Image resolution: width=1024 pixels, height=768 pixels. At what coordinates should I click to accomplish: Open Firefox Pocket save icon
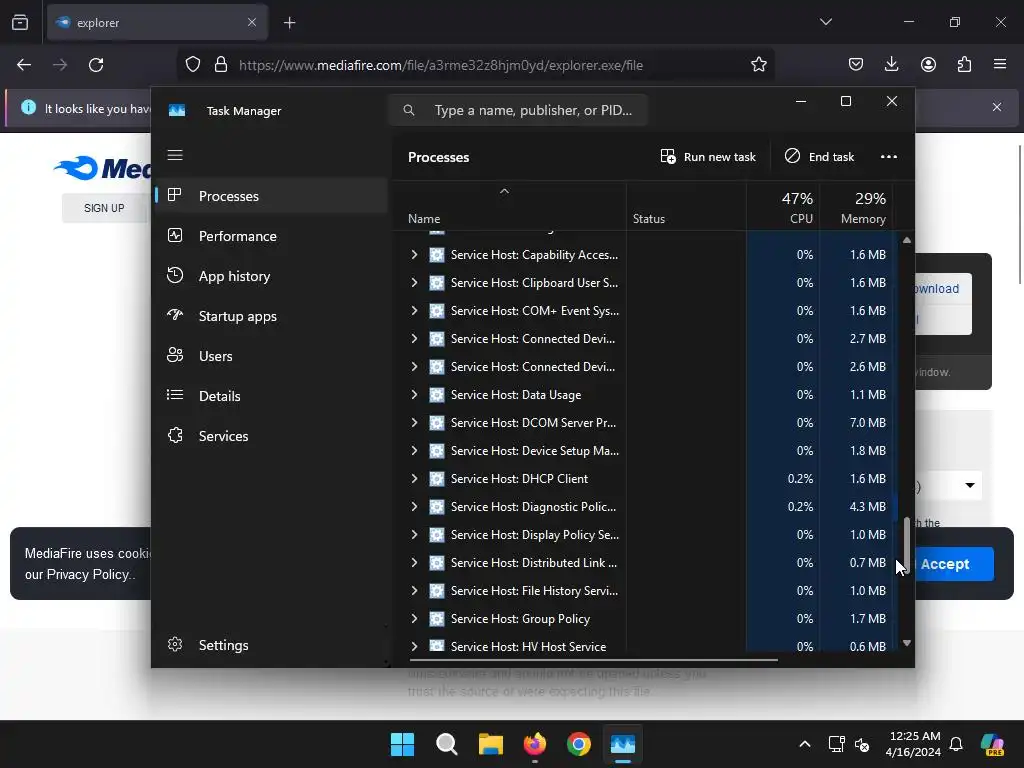click(856, 64)
